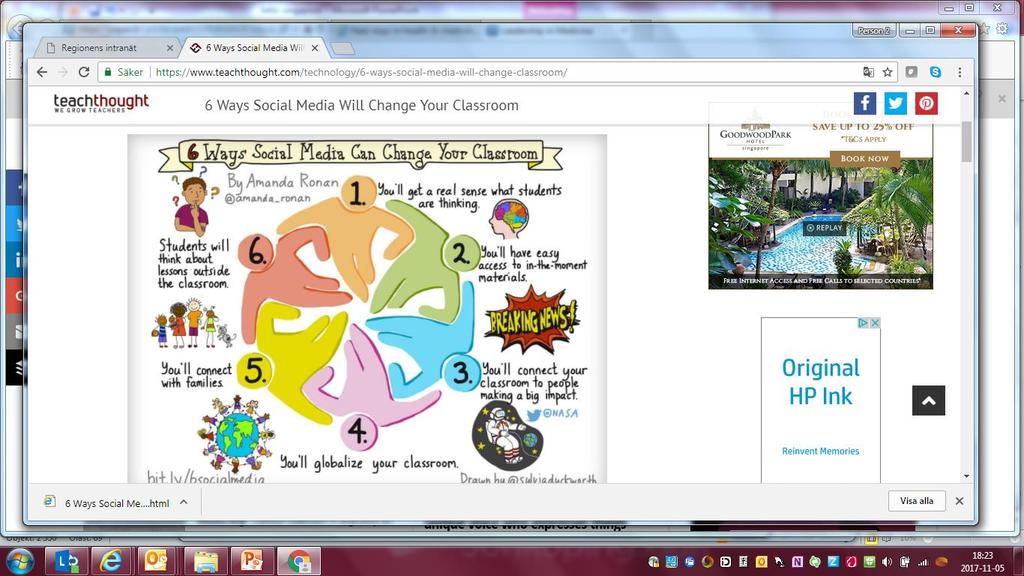The height and width of the screenshot is (576, 1024).
Task: Share article on Facebook in header
Action: [x=865, y=103]
